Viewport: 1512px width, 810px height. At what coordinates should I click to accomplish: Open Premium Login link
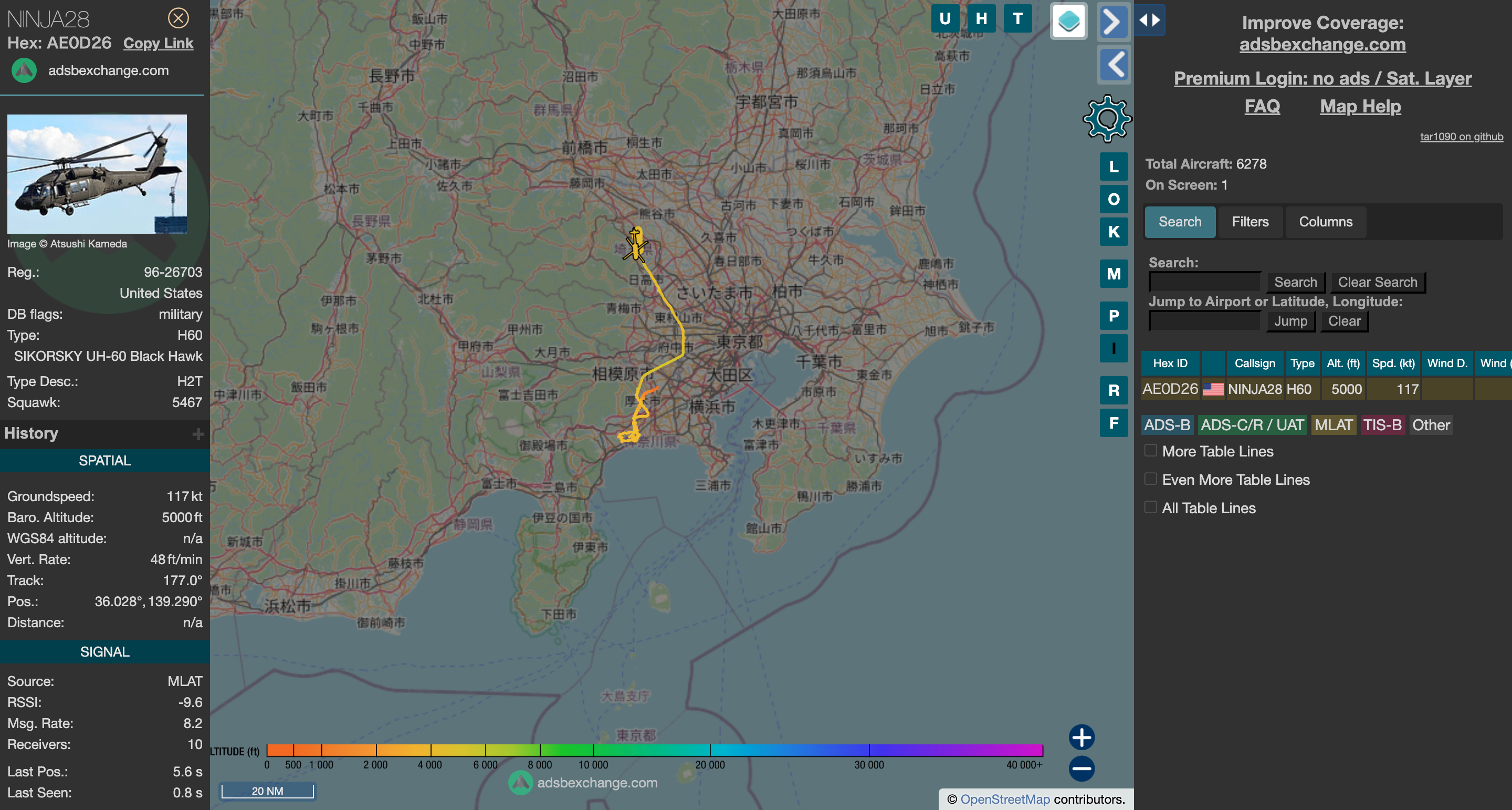click(x=1322, y=78)
